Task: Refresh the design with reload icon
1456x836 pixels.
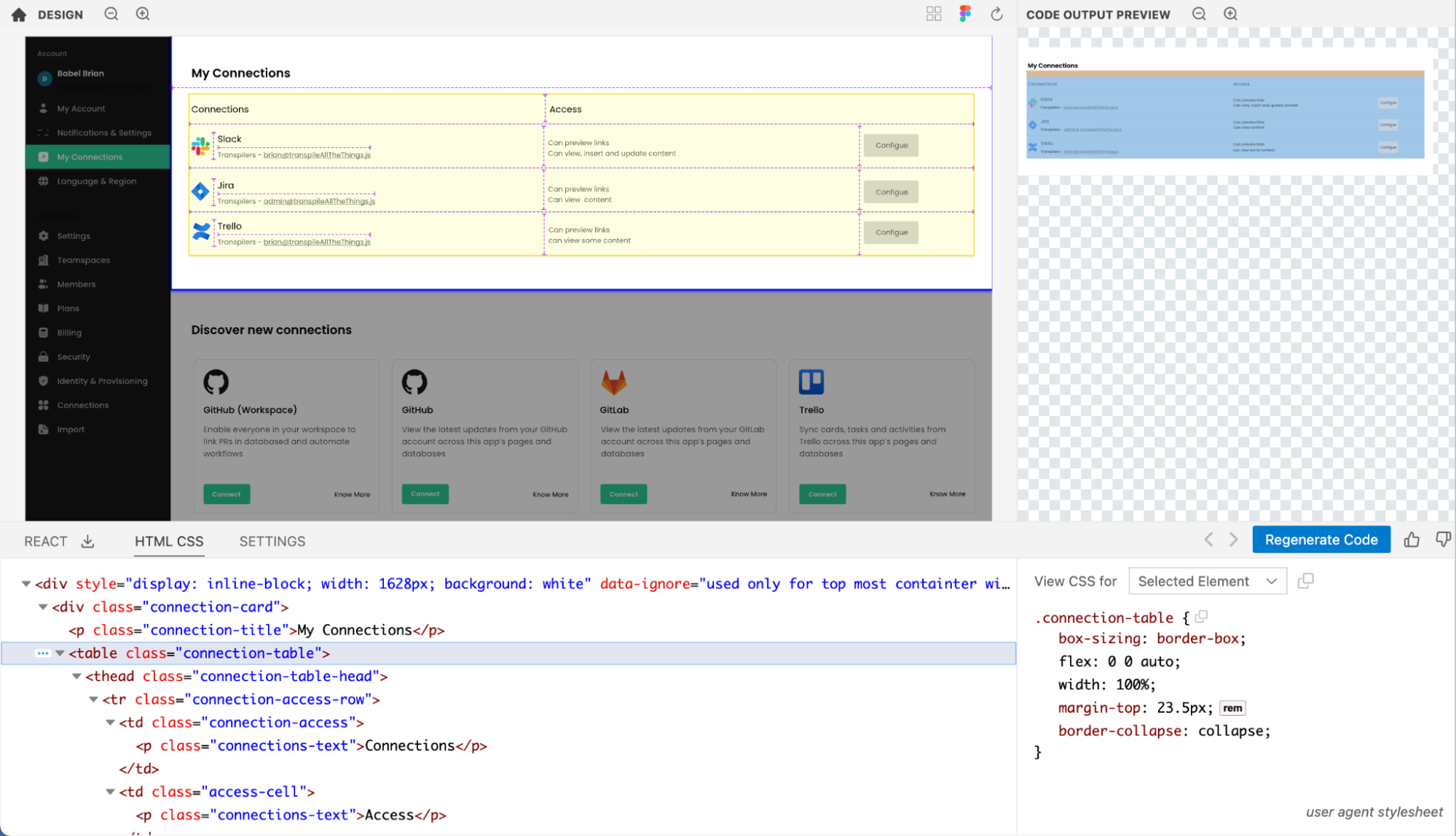Action: click(x=996, y=14)
